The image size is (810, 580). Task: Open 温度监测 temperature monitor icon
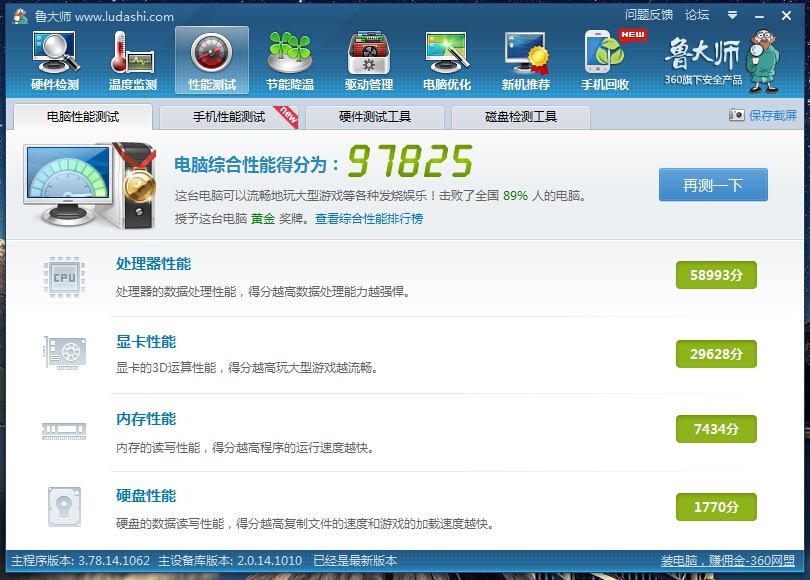[x=133, y=60]
